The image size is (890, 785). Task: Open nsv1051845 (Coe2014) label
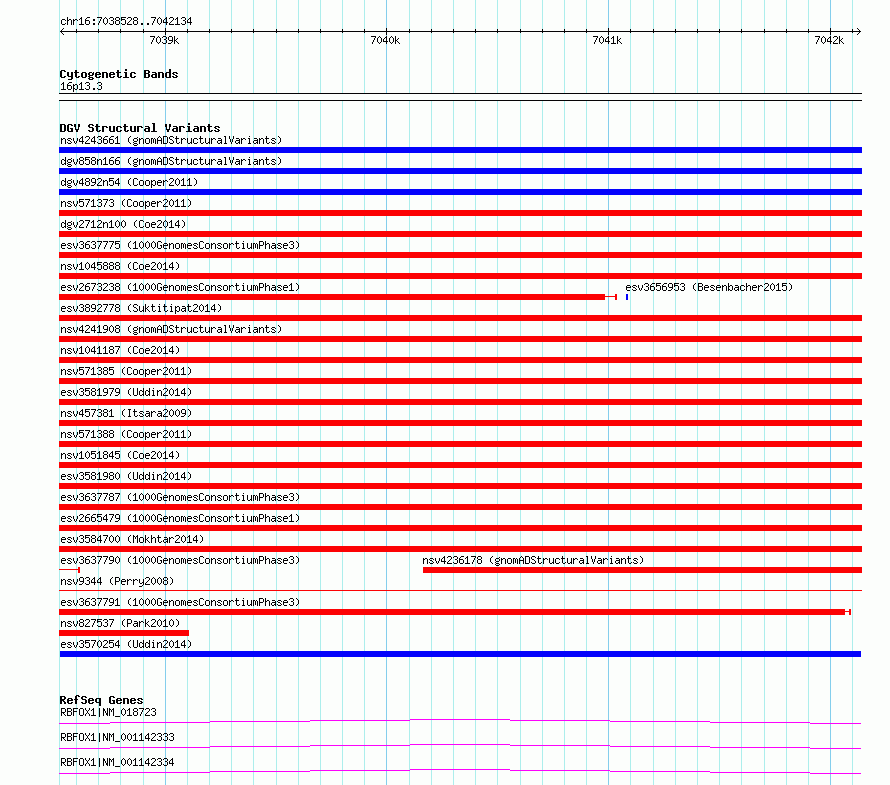click(120, 455)
